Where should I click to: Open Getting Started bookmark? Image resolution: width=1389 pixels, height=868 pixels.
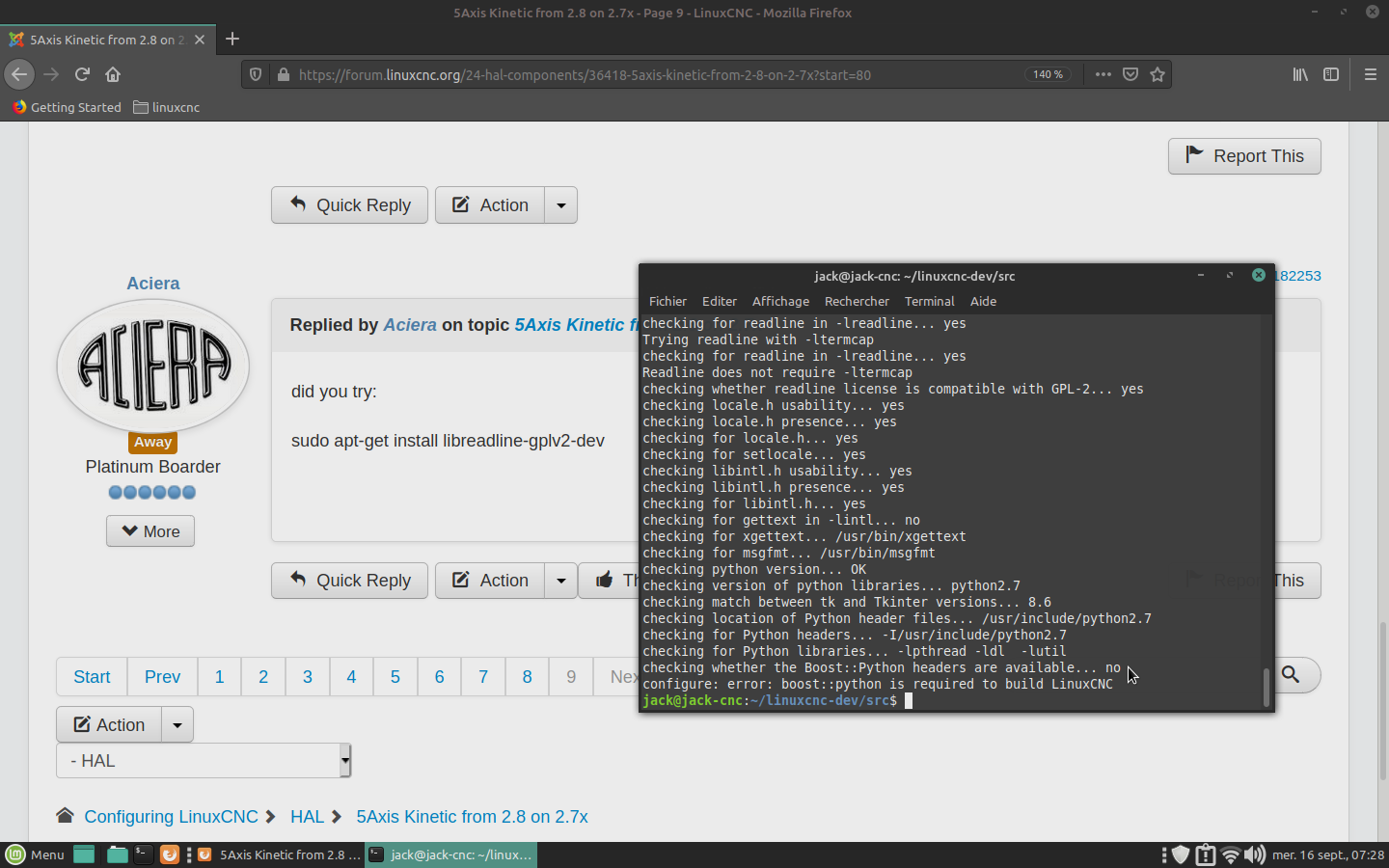[x=67, y=107]
